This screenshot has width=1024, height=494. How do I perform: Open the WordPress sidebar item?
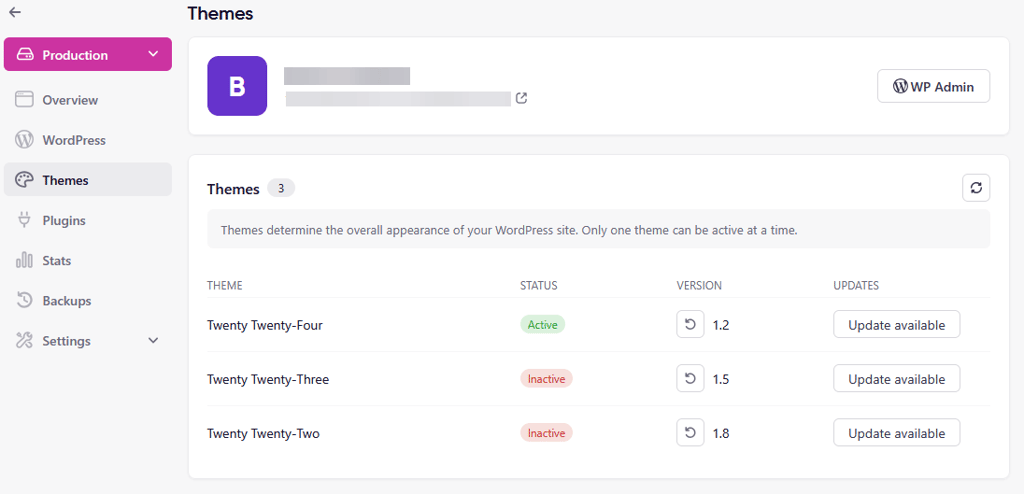pyautogui.click(x=88, y=140)
